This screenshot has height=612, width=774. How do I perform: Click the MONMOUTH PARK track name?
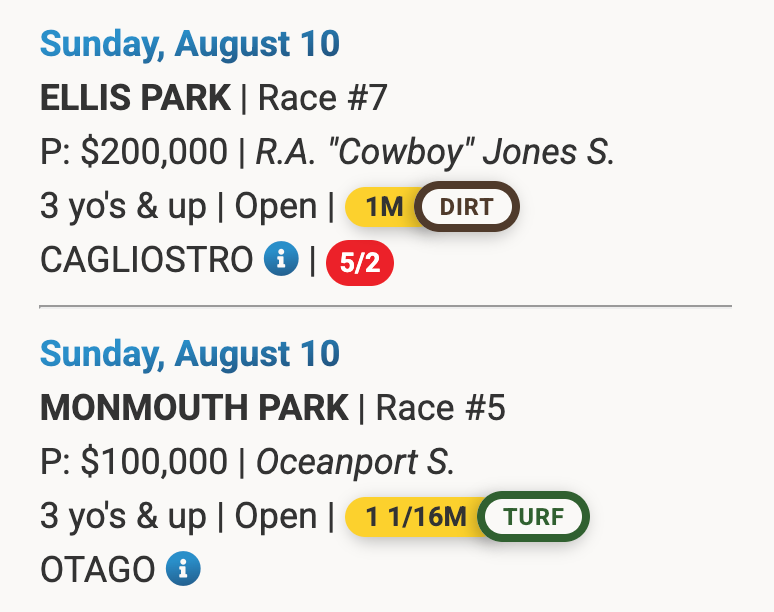coord(194,407)
